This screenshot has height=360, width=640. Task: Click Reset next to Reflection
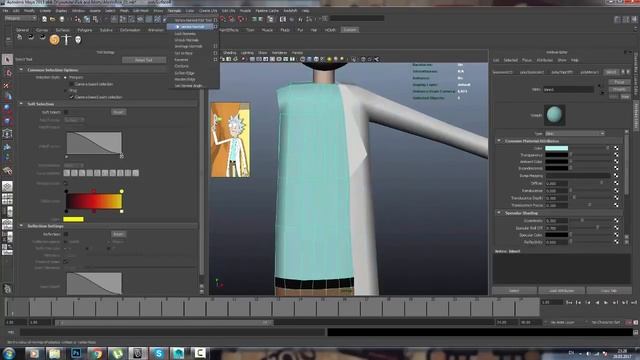point(118,234)
